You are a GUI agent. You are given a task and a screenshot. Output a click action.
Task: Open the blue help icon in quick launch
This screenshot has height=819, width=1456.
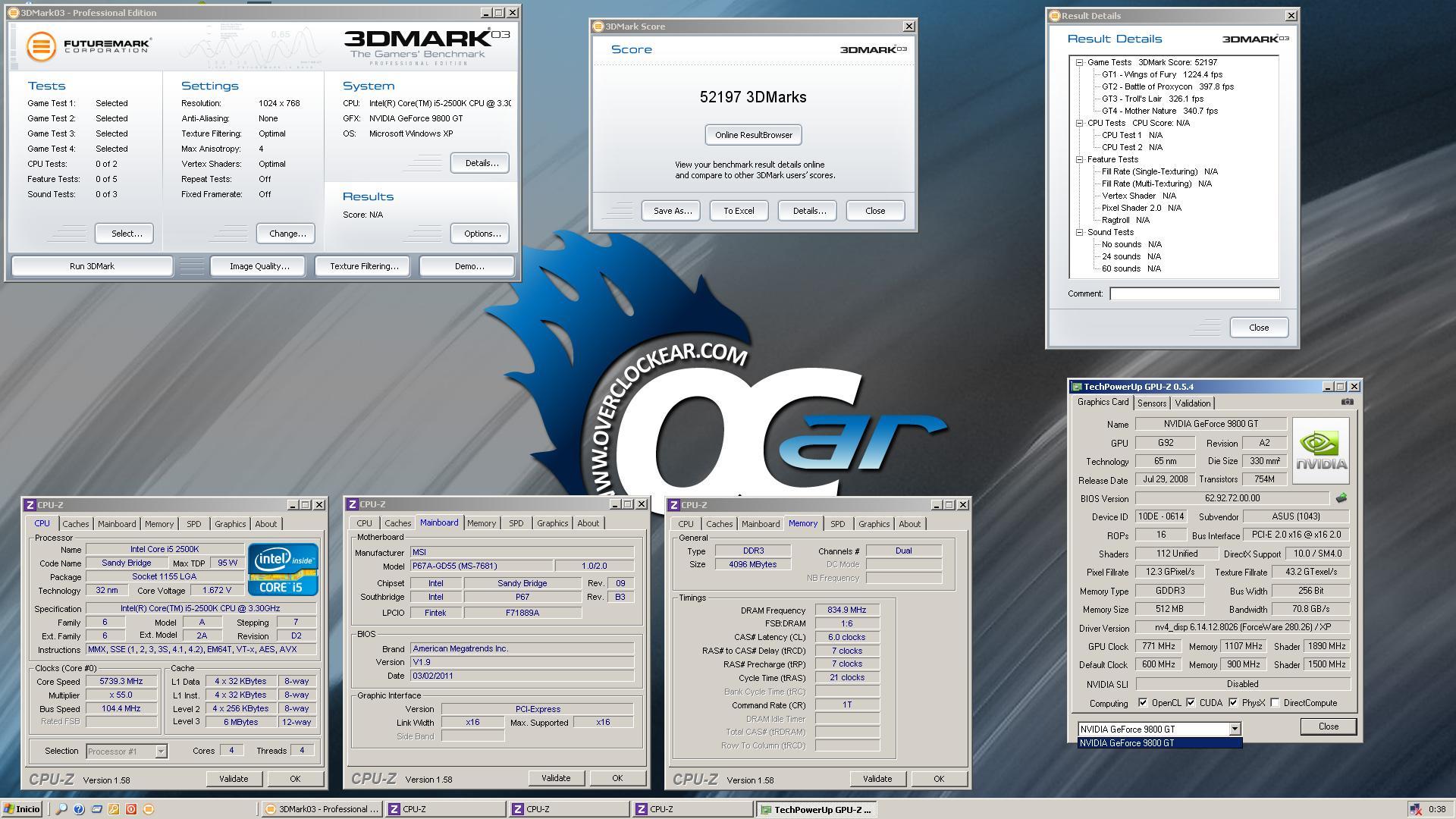(79, 809)
